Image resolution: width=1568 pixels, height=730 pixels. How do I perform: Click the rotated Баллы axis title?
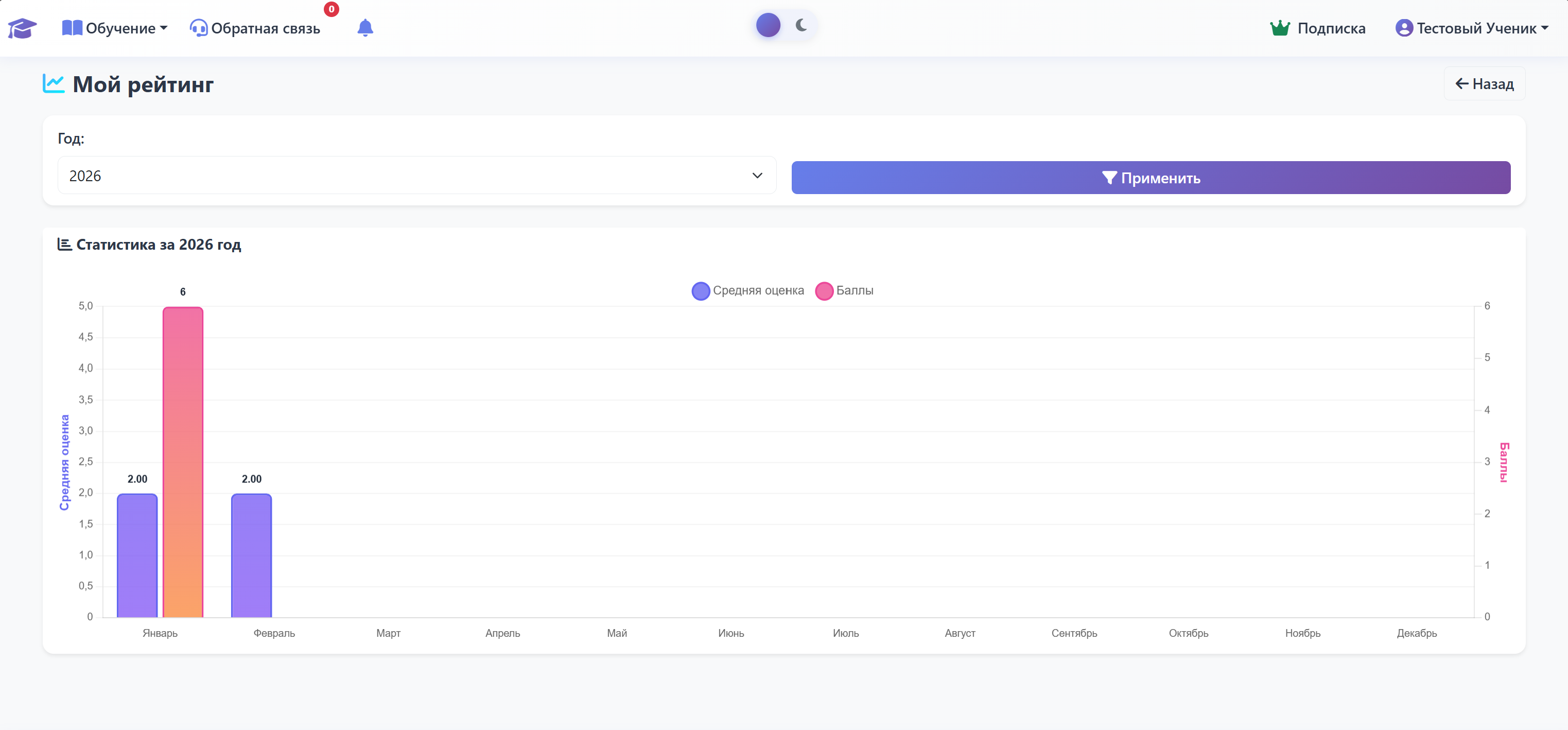point(1504,462)
